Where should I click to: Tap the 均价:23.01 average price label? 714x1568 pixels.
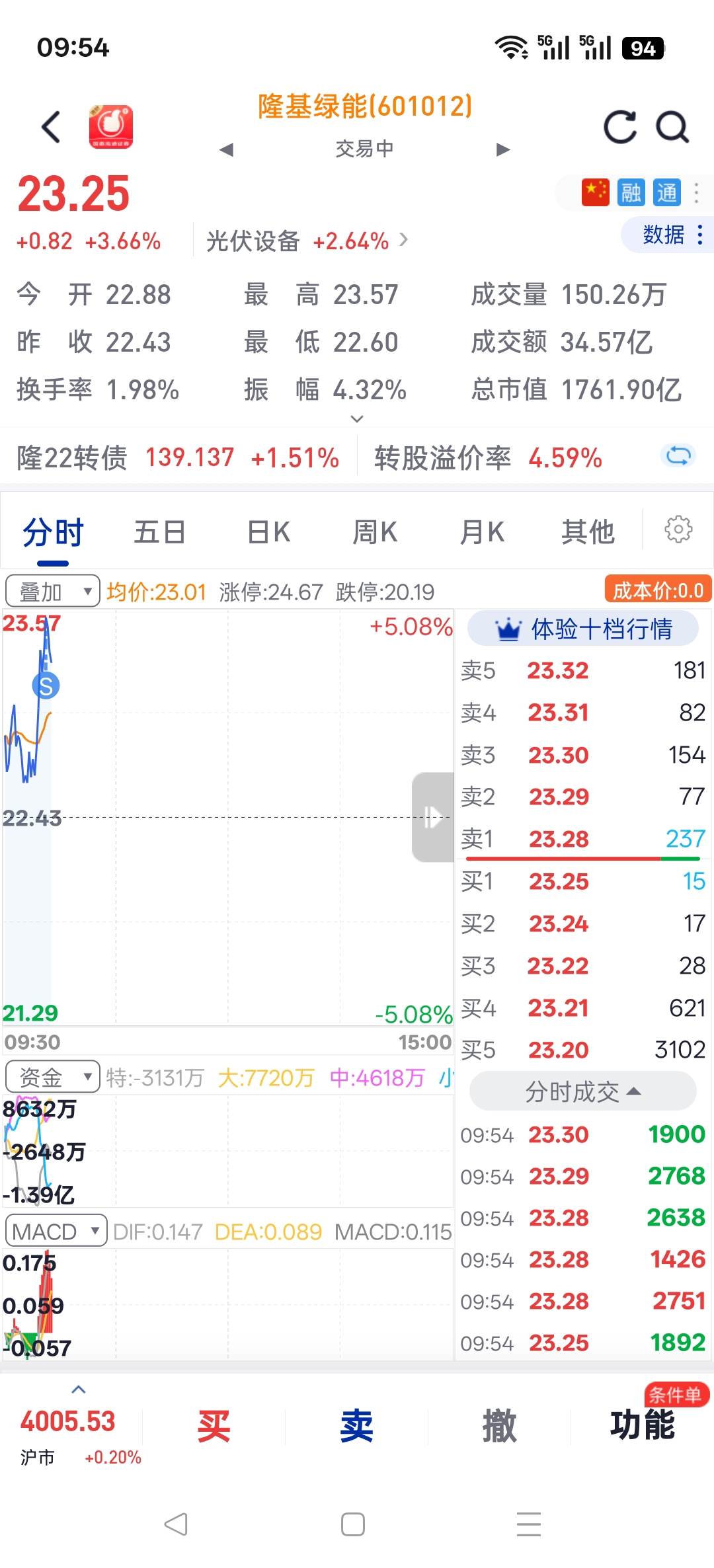[x=157, y=592]
